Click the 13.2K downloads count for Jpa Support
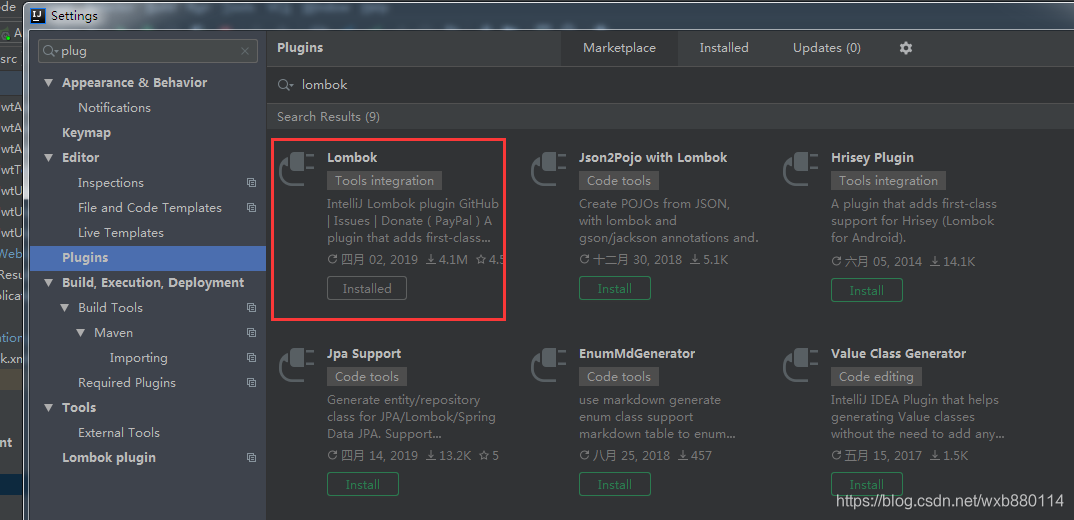The image size is (1074, 520). click(448, 456)
